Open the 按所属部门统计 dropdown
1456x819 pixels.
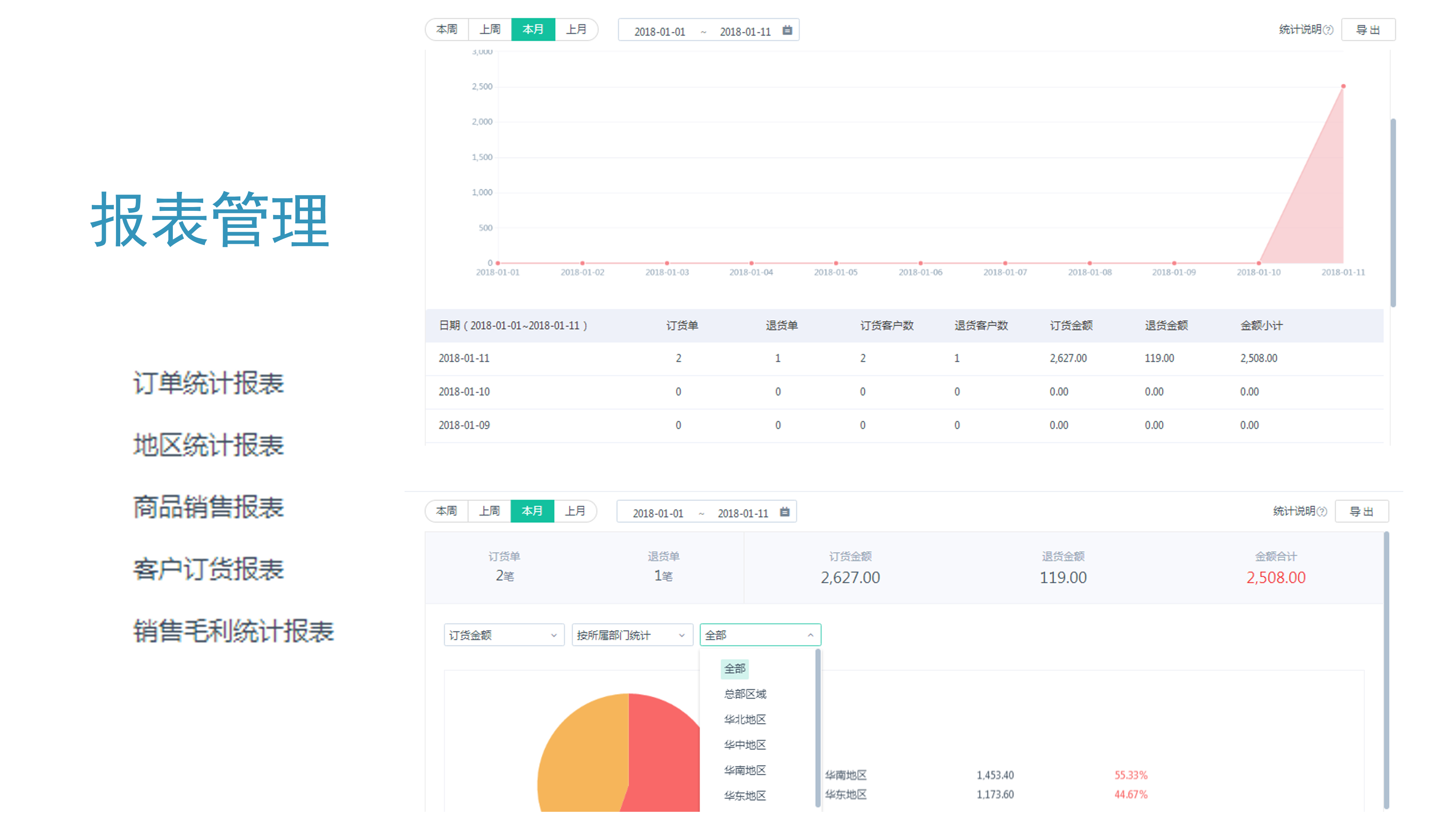[x=632, y=635]
